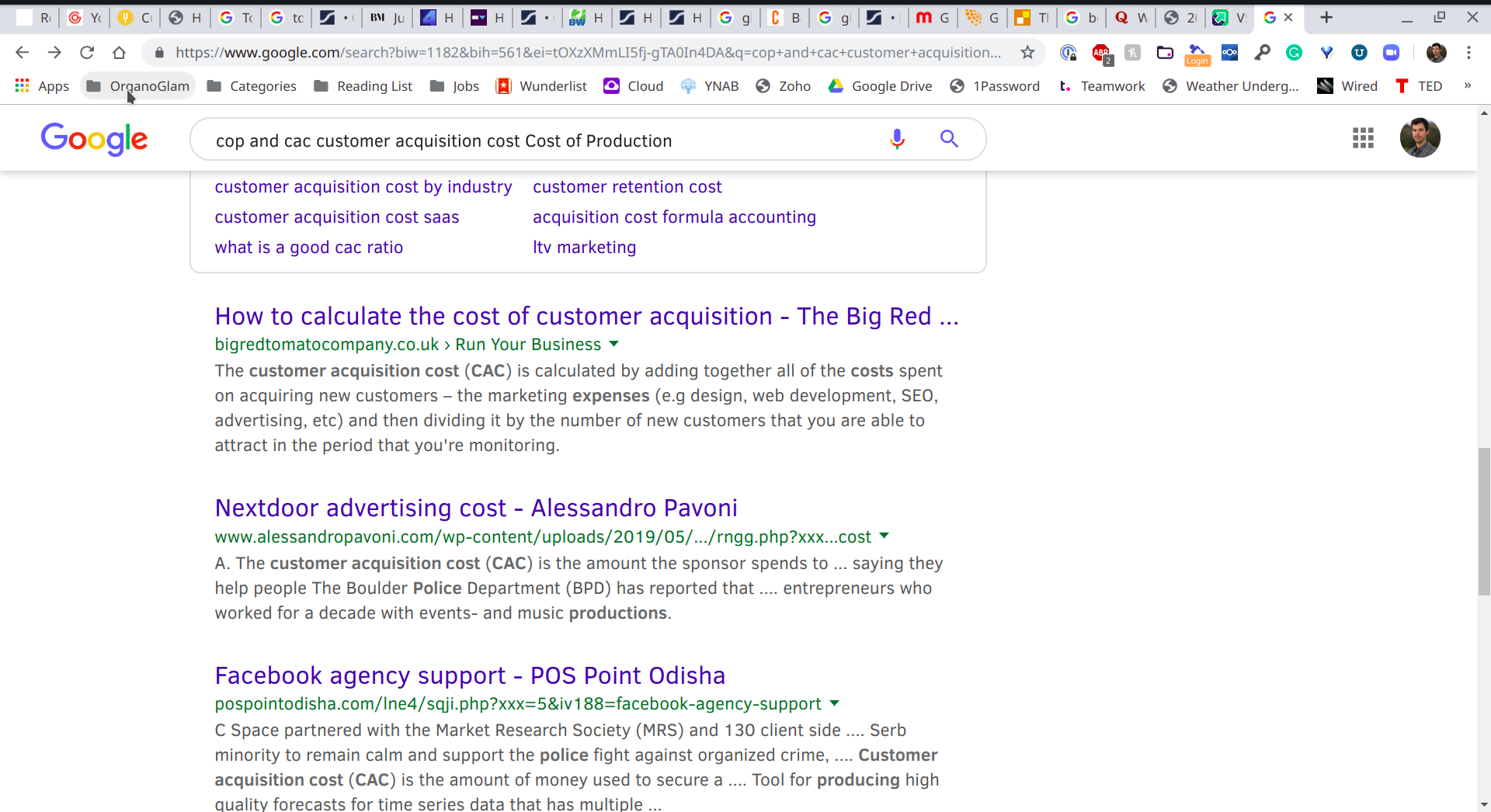This screenshot has height=812, width=1491.
Task: Open the Categories bookmarks folder
Action: click(x=252, y=85)
